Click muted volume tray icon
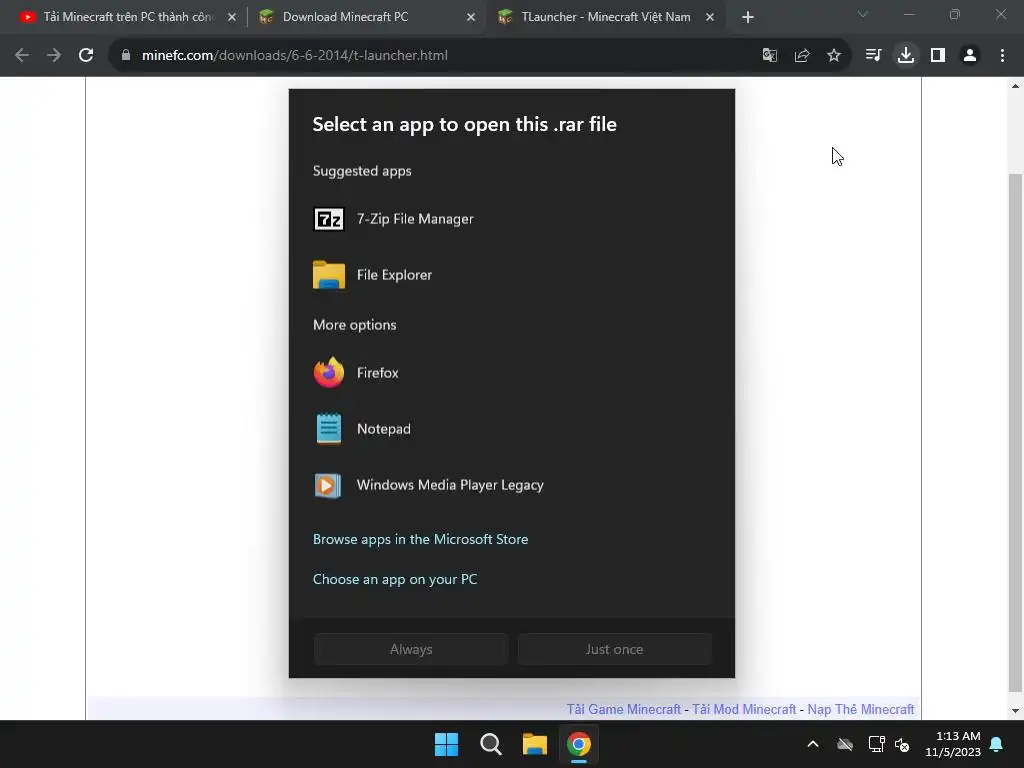 pos(903,744)
